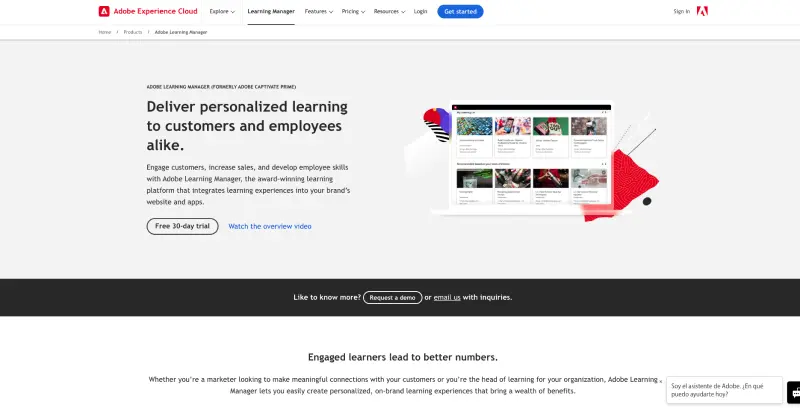Close the Adobe assistant chat popup
This screenshot has height=408, width=800.
coord(661,381)
